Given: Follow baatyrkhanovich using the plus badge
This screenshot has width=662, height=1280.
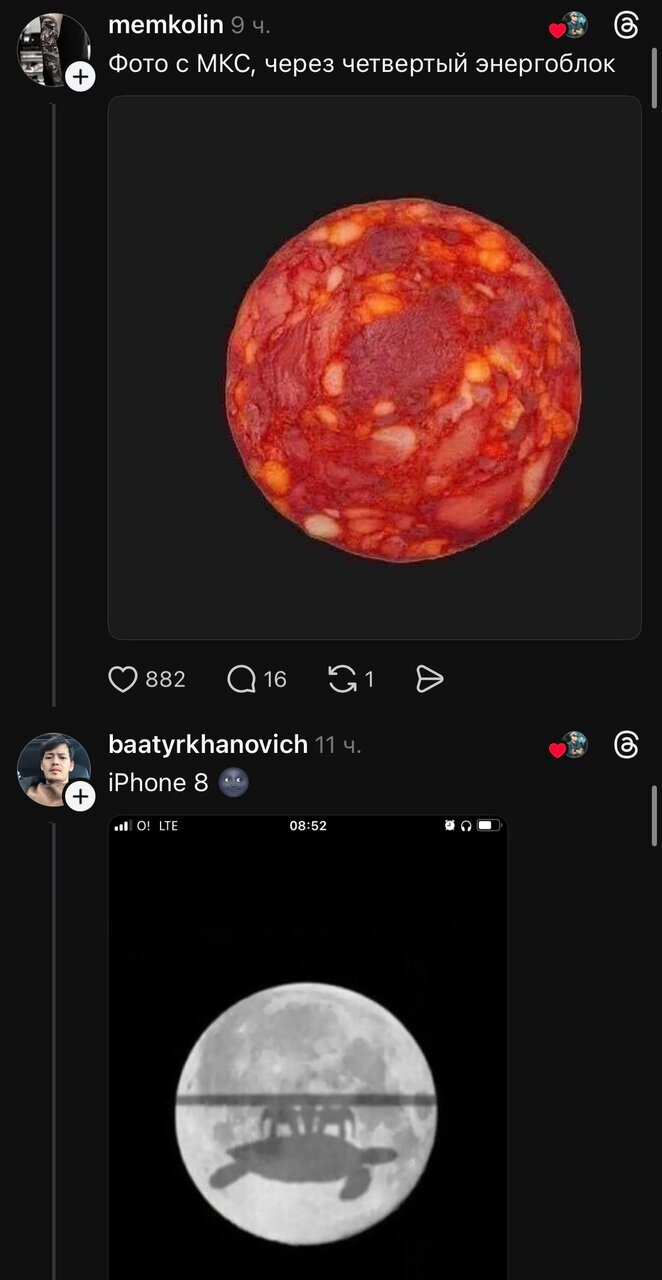Looking at the screenshot, I should pos(80,796).
